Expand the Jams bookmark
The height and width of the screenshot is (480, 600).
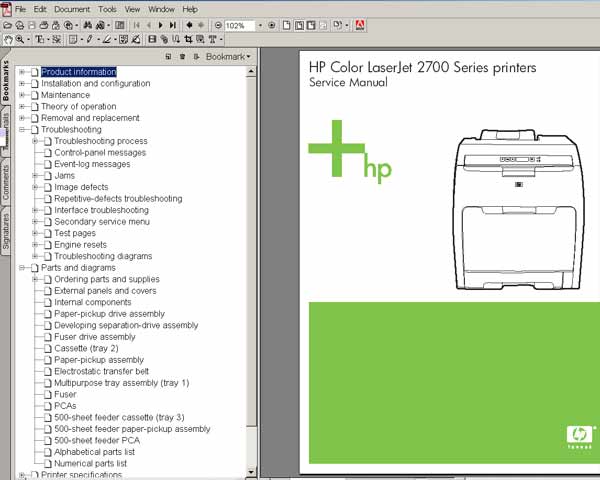pos(35,176)
